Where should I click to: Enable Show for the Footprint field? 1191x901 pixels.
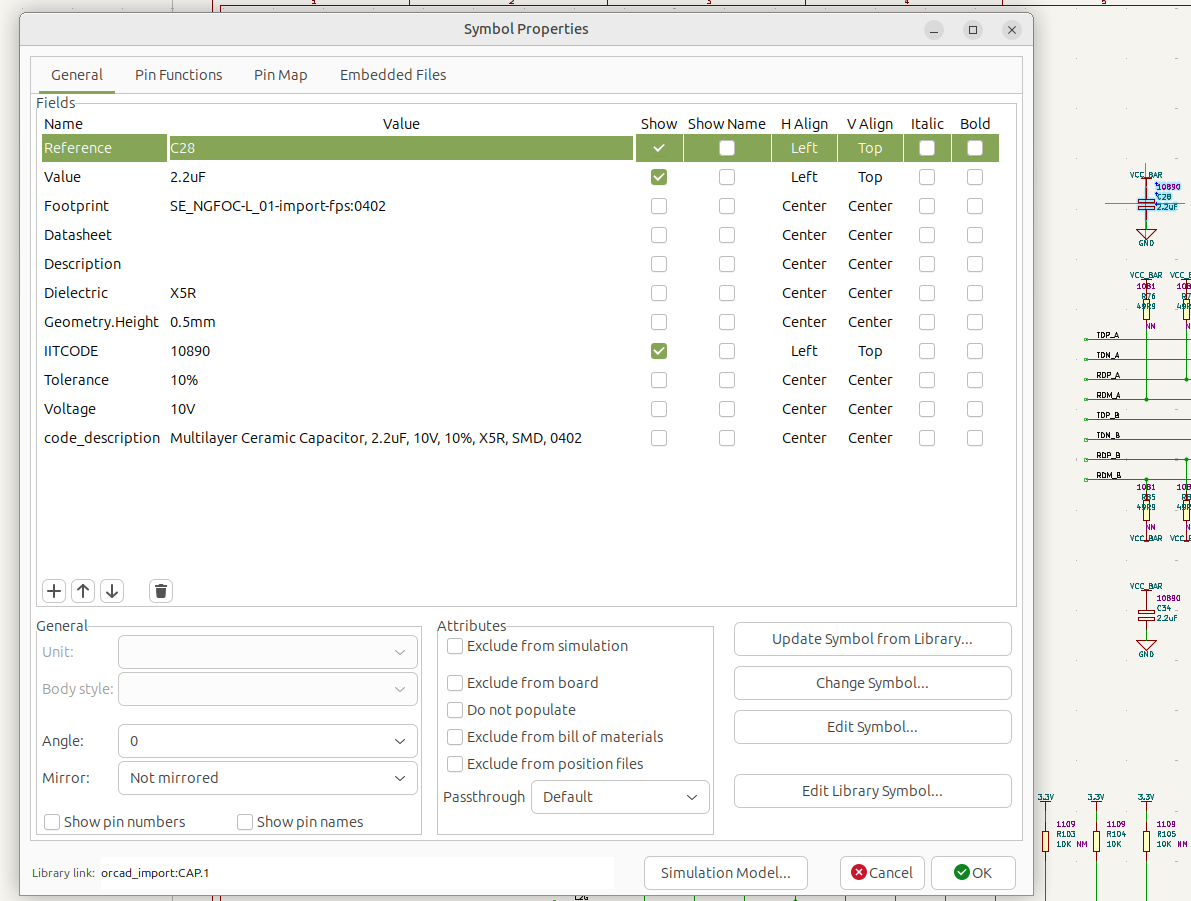click(x=659, y=206)
